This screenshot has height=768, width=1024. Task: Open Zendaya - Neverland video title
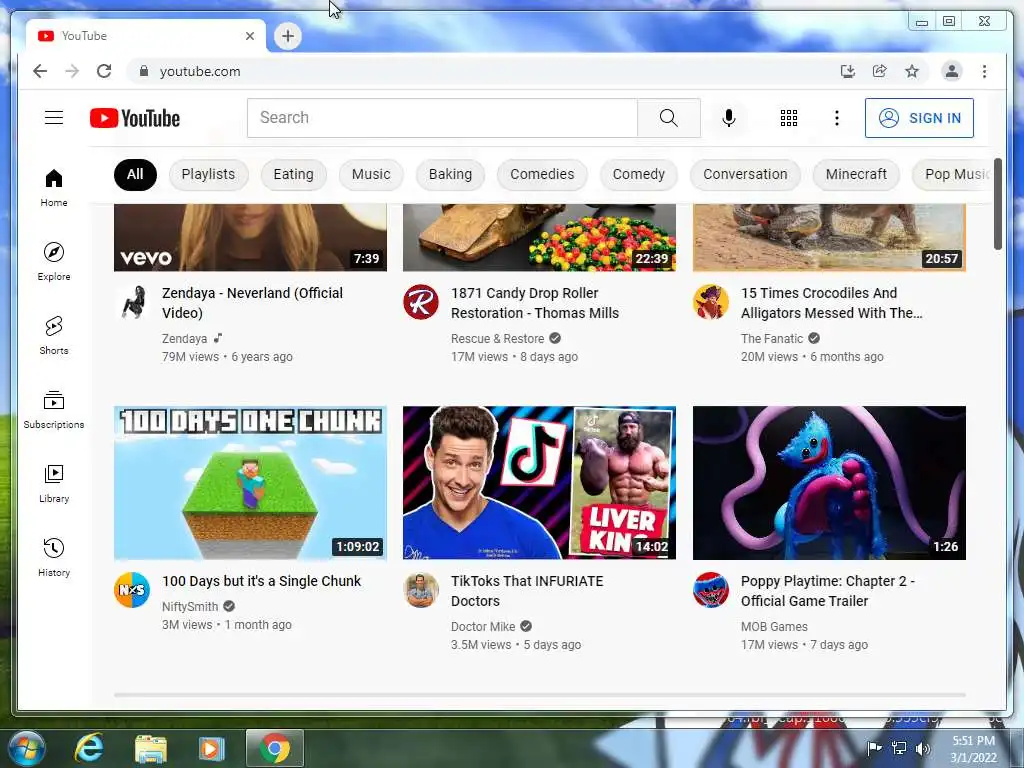252,303
